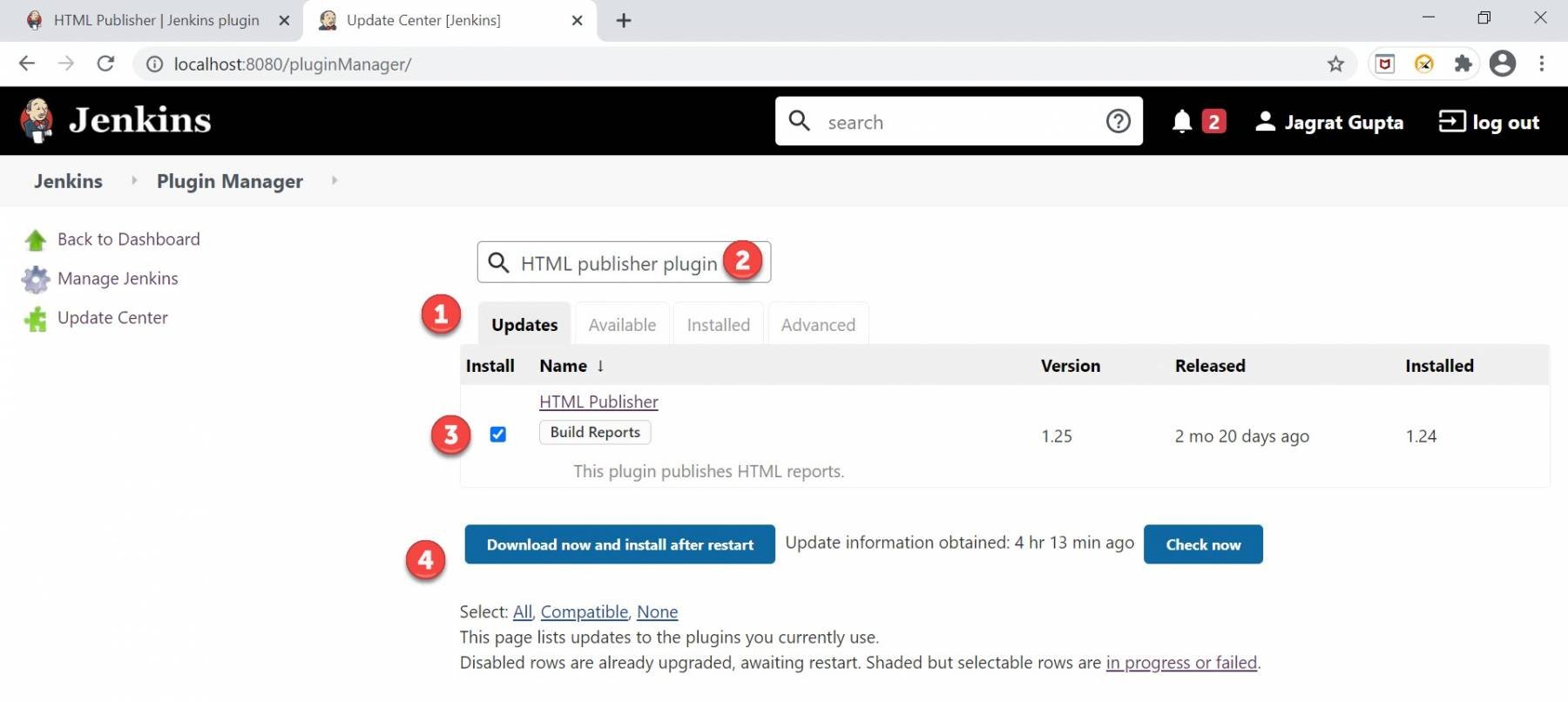View site information icon in address bar
This screenshot has width=1568, height=702.
pyautogui.click(x=154, y=64)
